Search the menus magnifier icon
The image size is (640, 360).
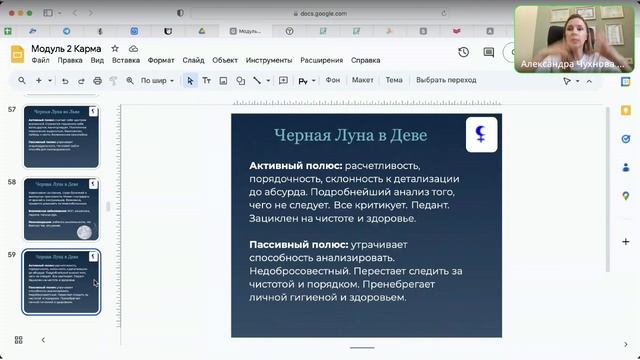click(22, 80)
